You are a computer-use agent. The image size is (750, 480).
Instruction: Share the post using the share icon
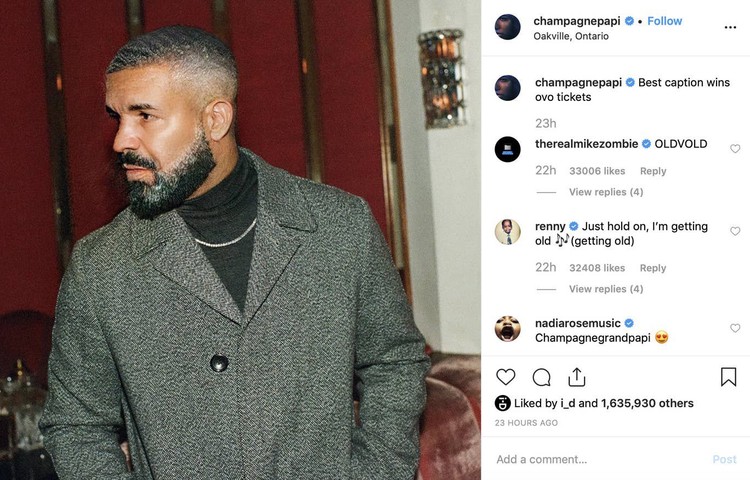(x=577, y=377)
